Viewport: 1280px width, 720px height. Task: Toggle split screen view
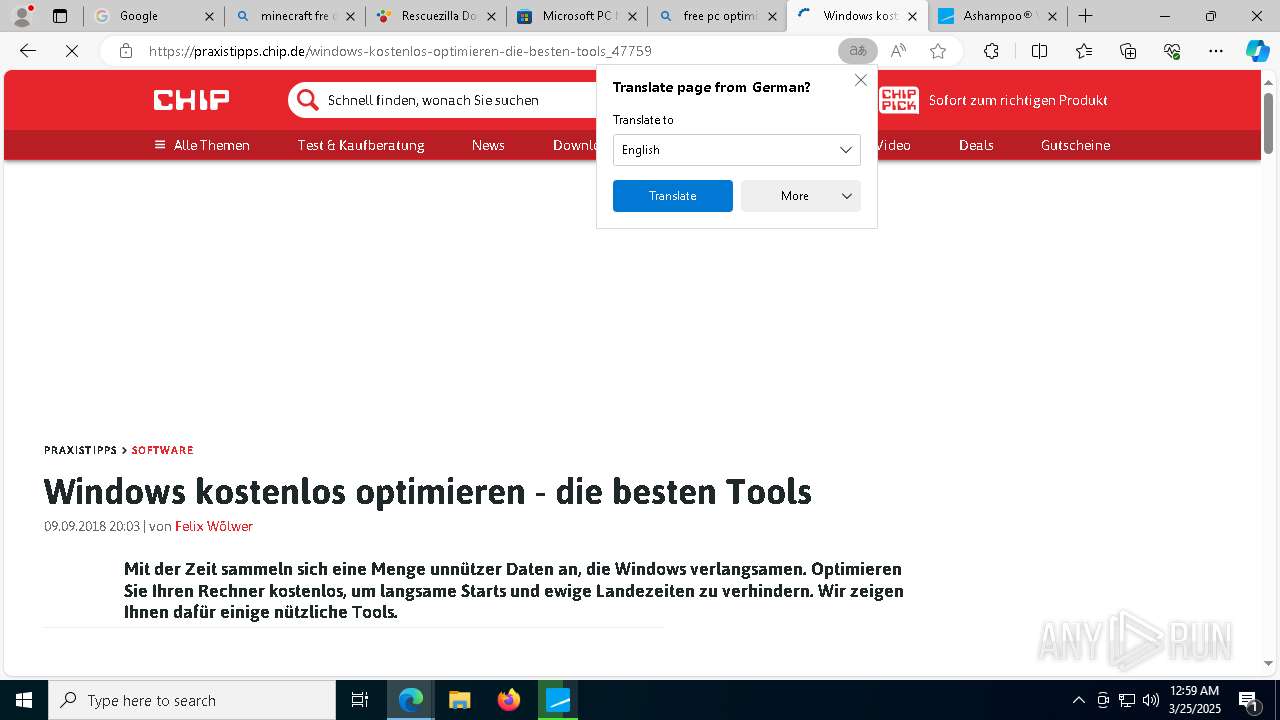coord(1039,51)
